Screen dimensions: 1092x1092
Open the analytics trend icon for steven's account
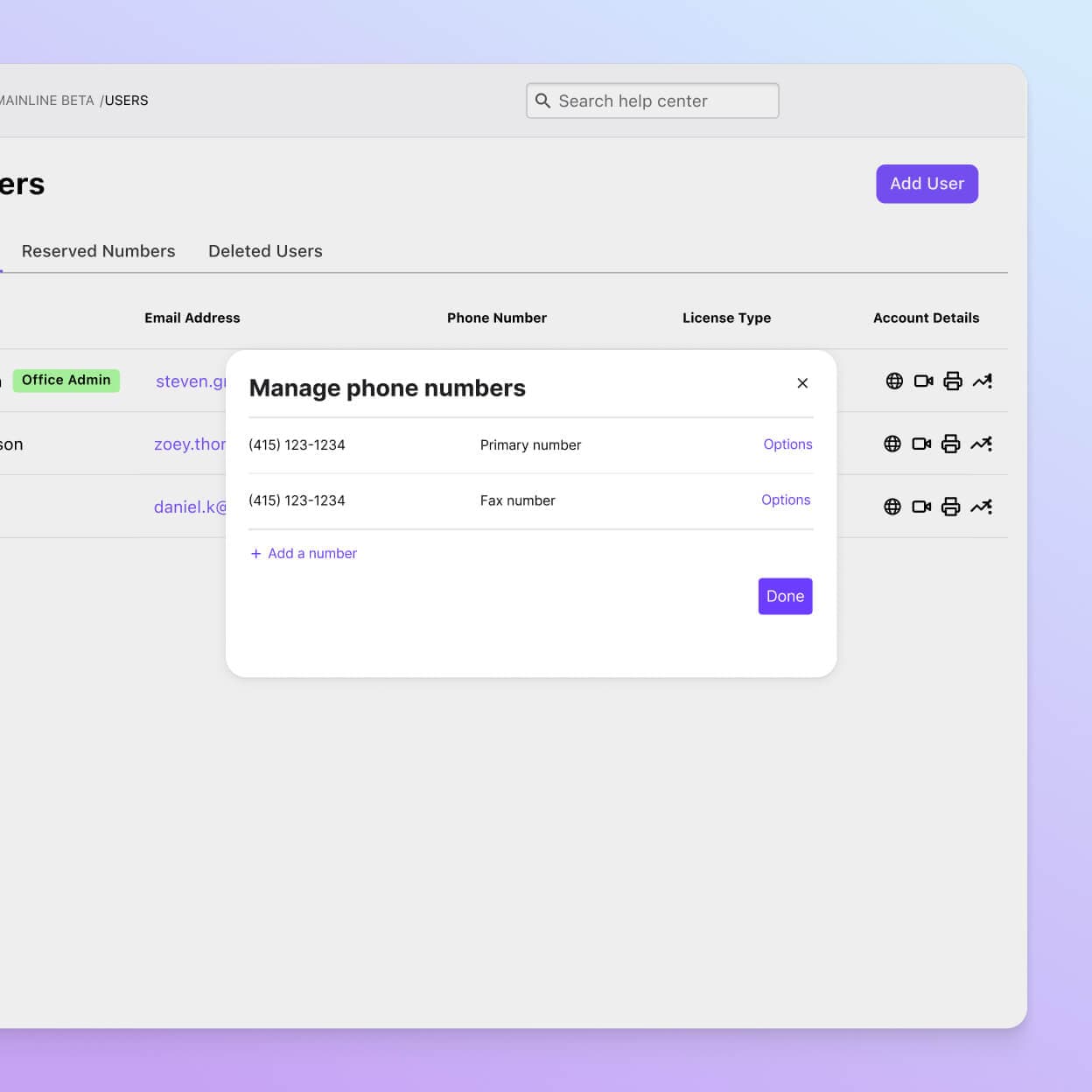click(982, 381)
